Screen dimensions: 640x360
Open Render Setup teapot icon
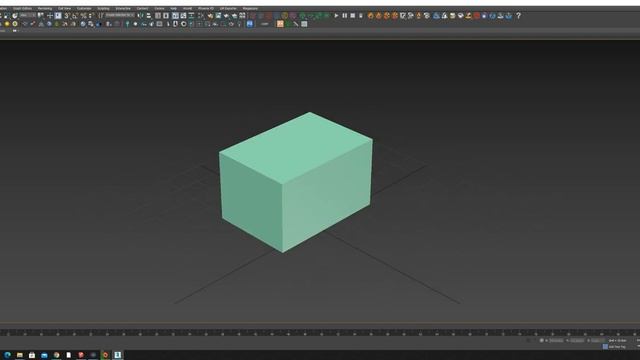(x=210, y=16)
